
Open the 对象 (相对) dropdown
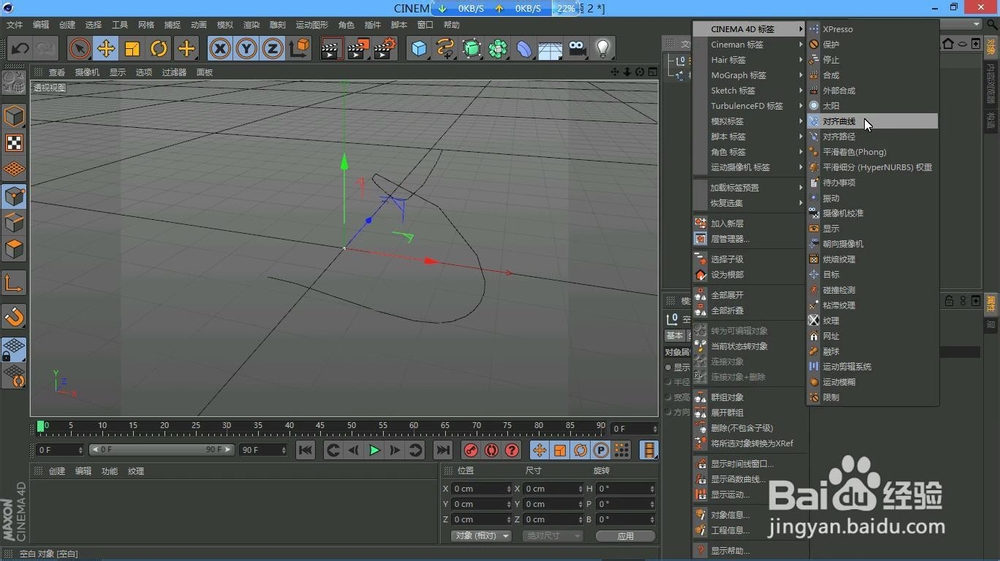pyautogui.click(x=481, y=536)
